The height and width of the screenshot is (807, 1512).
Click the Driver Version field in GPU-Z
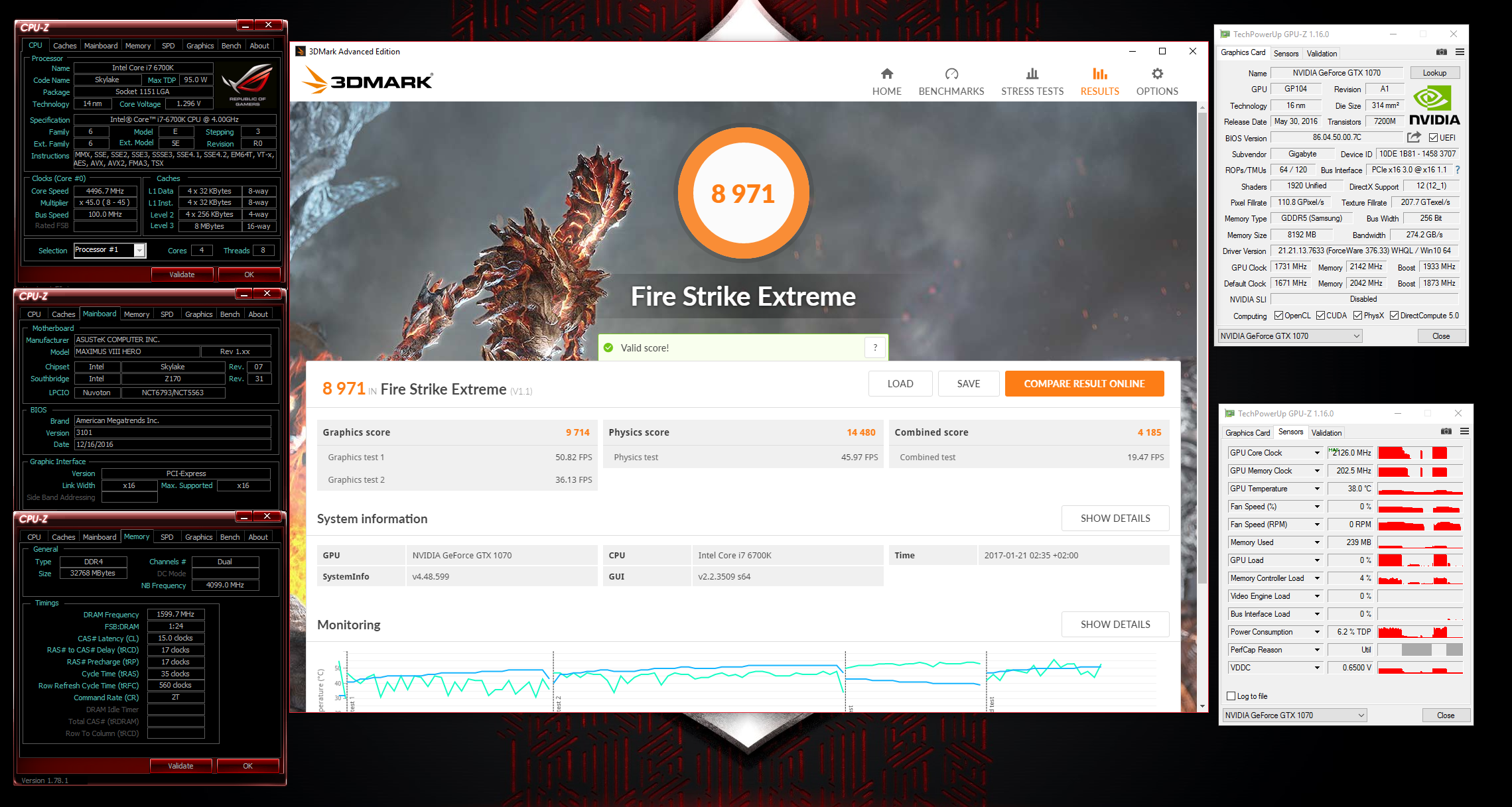click(1363, 251)
